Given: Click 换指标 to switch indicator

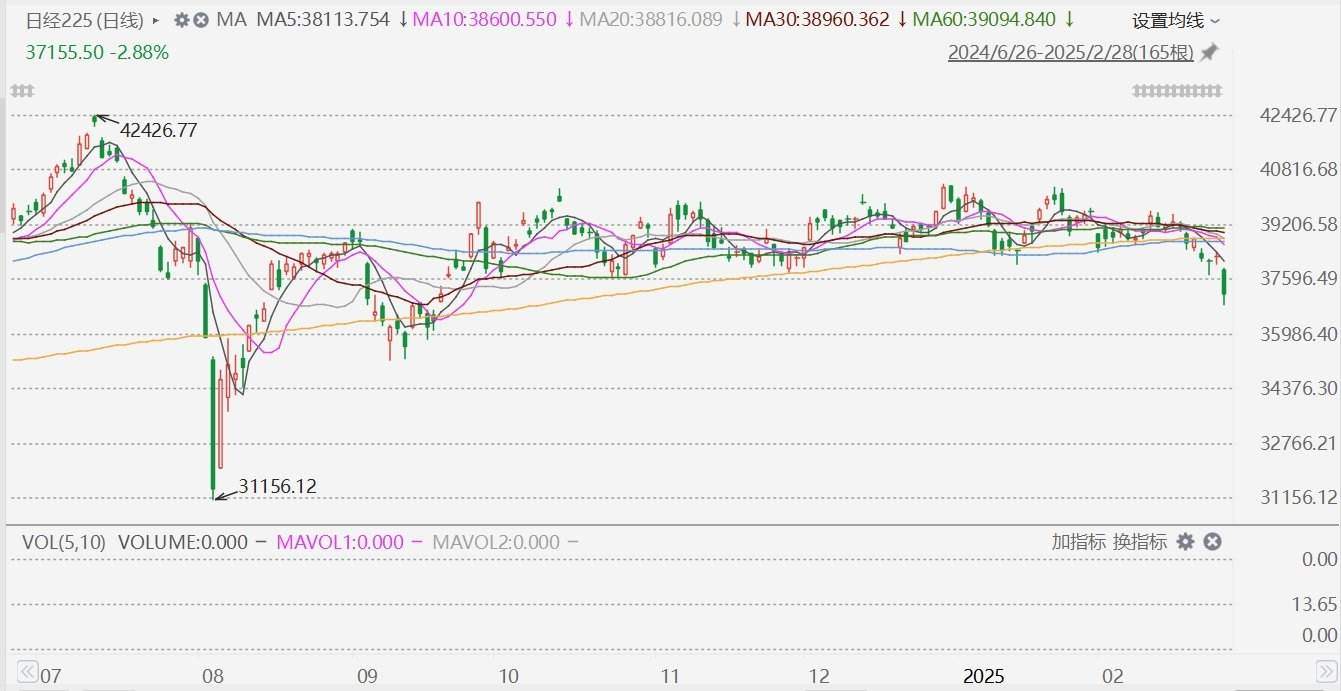Looking at the screenshot, I should pos(1139,542).
